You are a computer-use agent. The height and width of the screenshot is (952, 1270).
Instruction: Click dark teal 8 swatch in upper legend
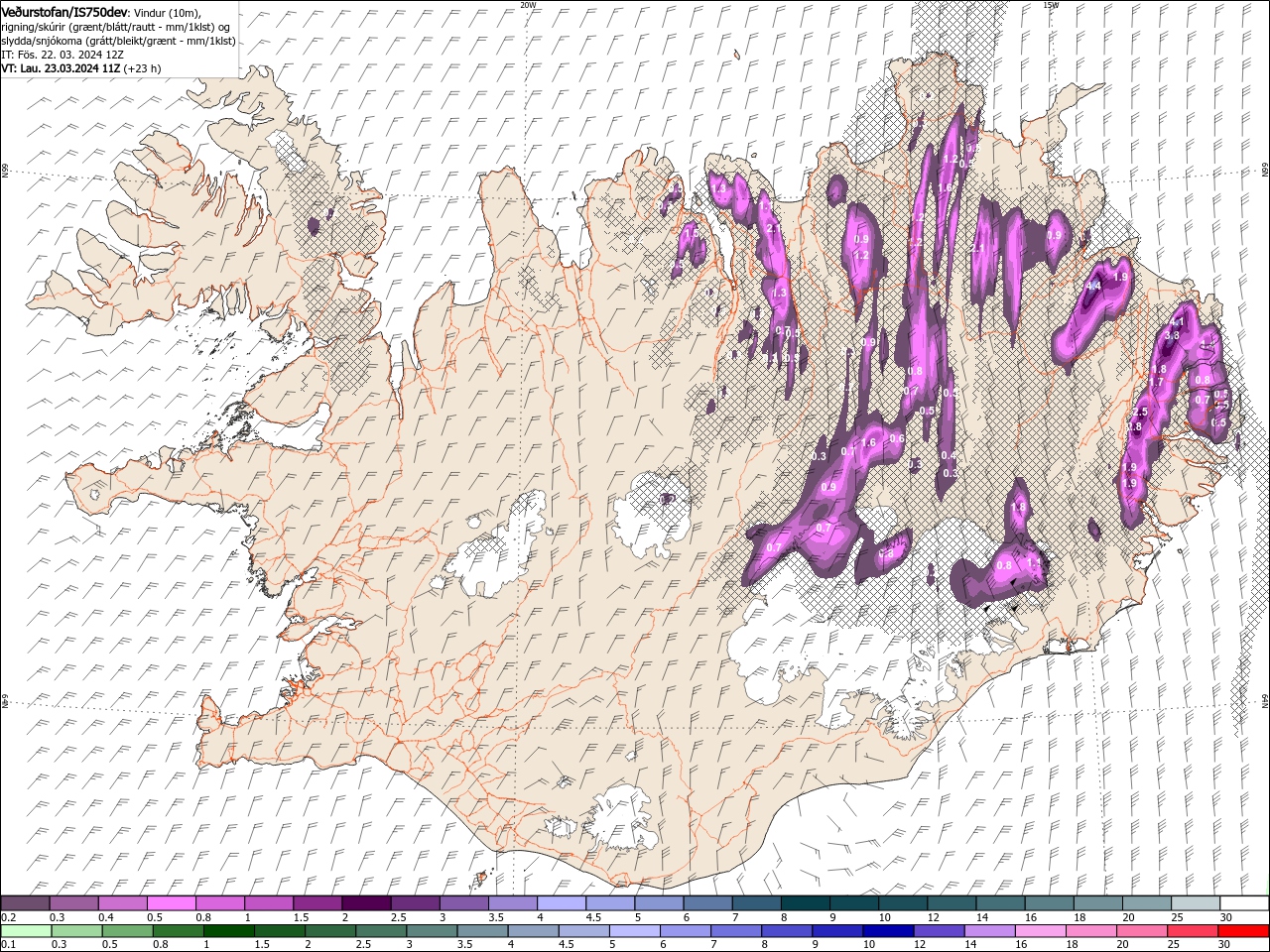pos(805,902)
